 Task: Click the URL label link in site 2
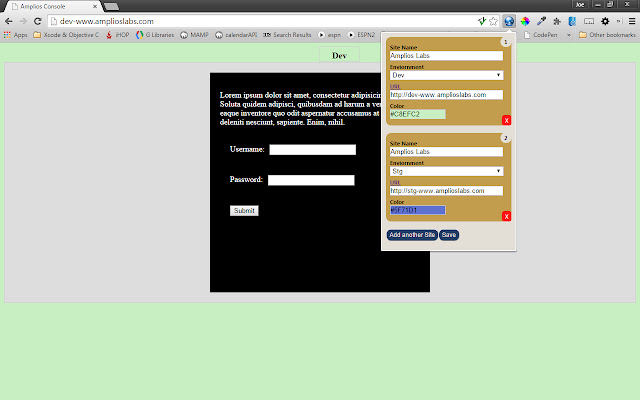pyautogui.click(x=395, y=182)
